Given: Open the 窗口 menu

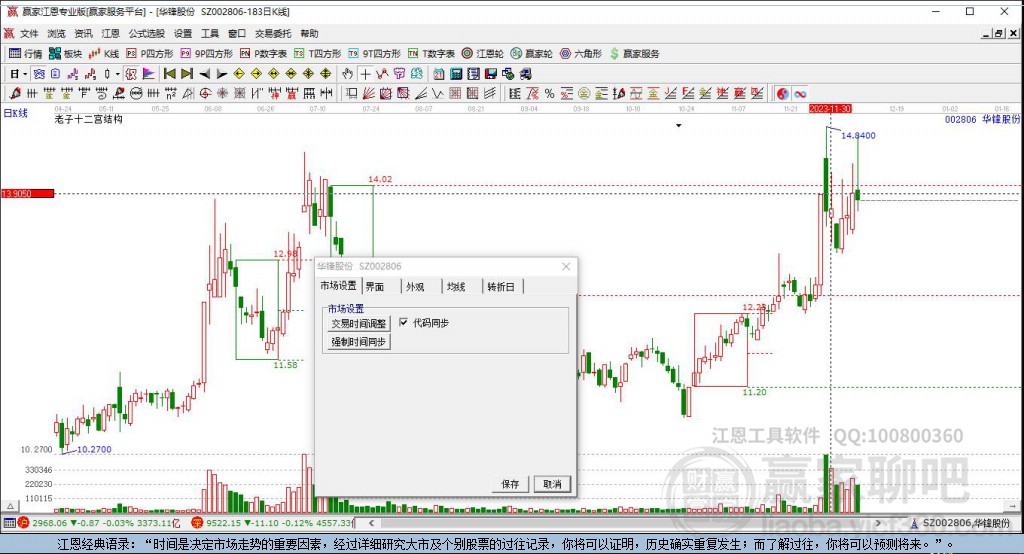Looking at the screenshot, I should click(236, 33).
